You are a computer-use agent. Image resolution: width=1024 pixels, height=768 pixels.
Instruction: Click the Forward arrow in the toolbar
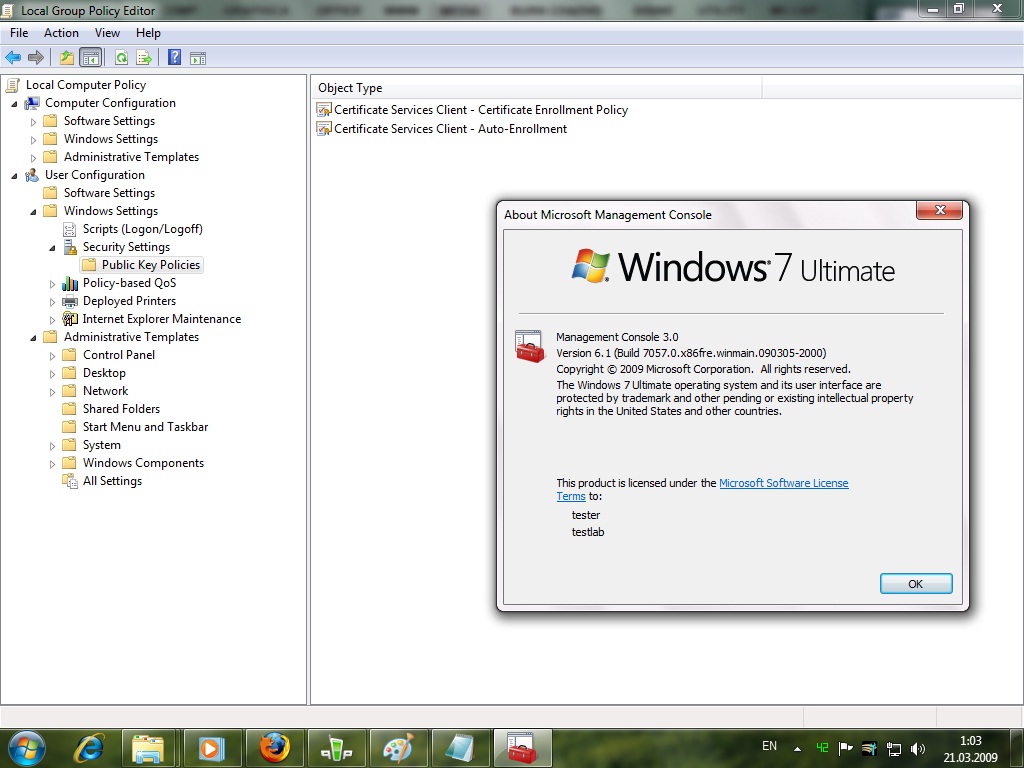[36, 57]
